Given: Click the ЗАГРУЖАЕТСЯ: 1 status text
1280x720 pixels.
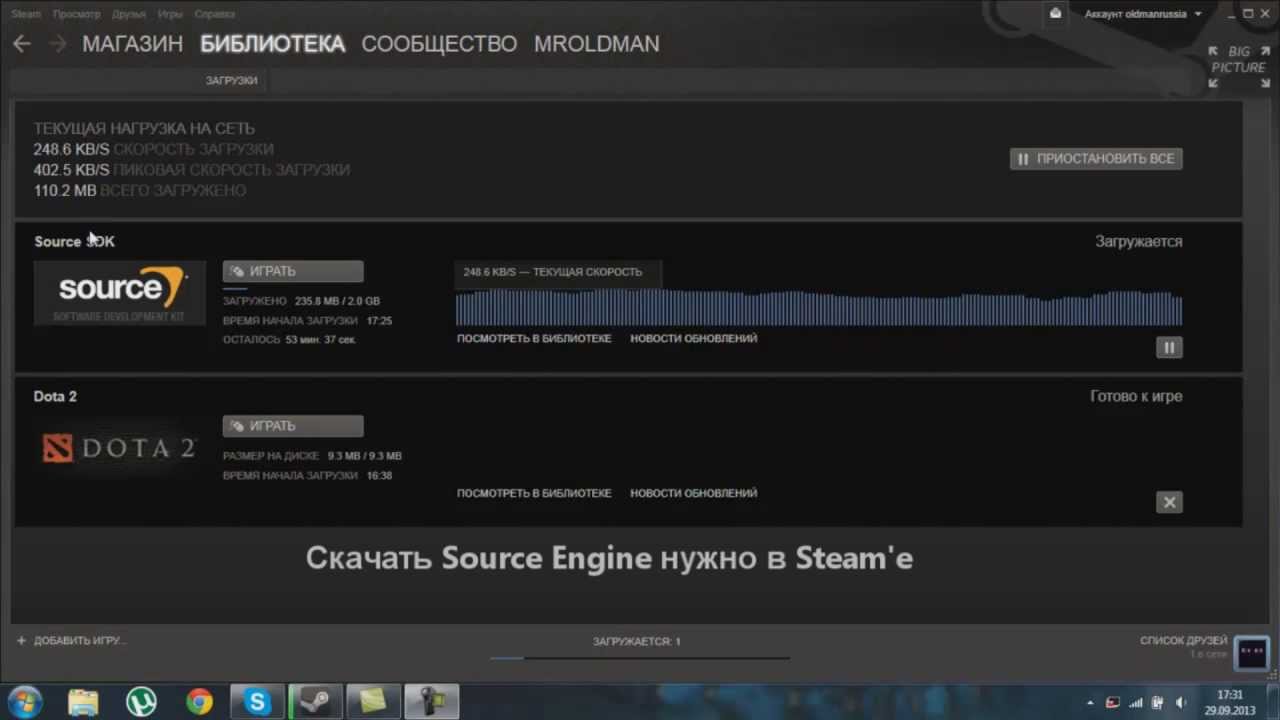Looking at the screenshot, I should pos(636,641).
